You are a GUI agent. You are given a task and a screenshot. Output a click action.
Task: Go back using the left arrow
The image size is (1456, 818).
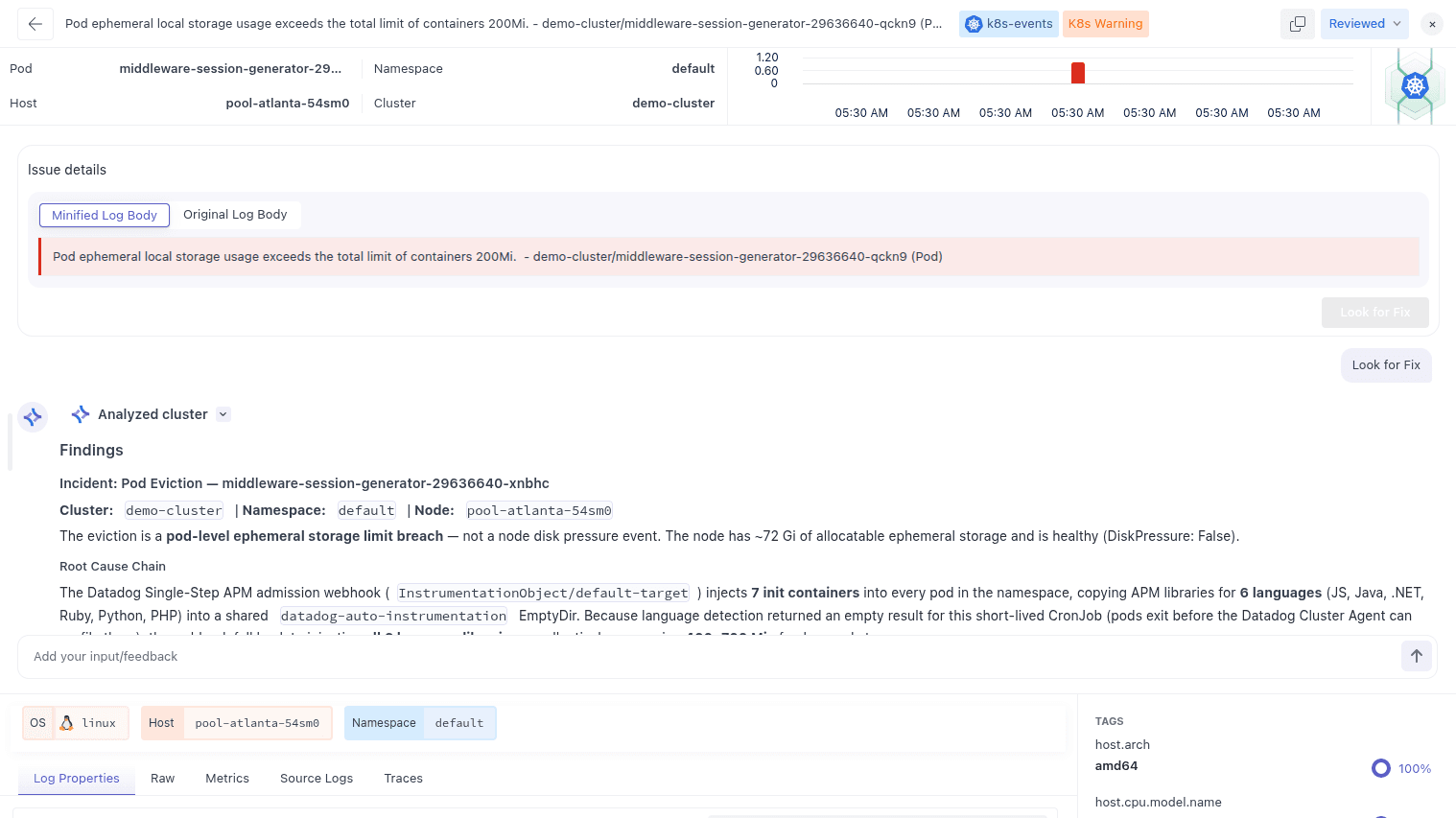click(x=35, y=24)
